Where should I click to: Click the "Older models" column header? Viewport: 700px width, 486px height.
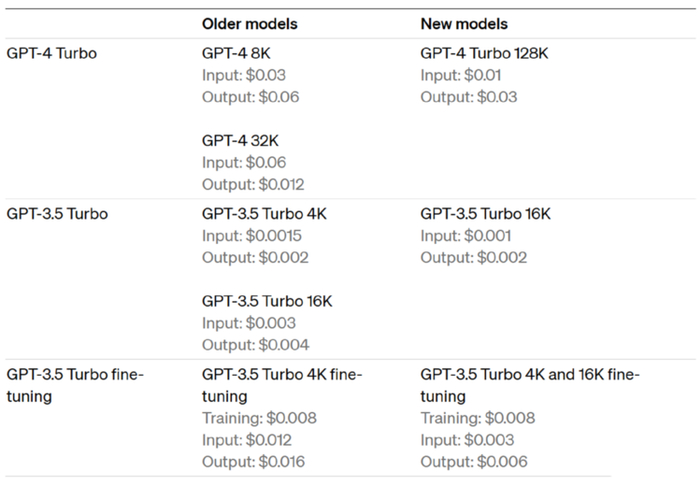(249, 23)
